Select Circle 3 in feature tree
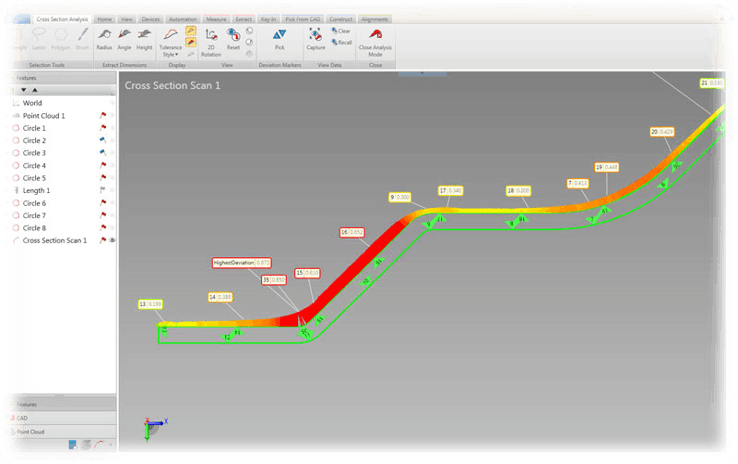 (x=34, y=153)
